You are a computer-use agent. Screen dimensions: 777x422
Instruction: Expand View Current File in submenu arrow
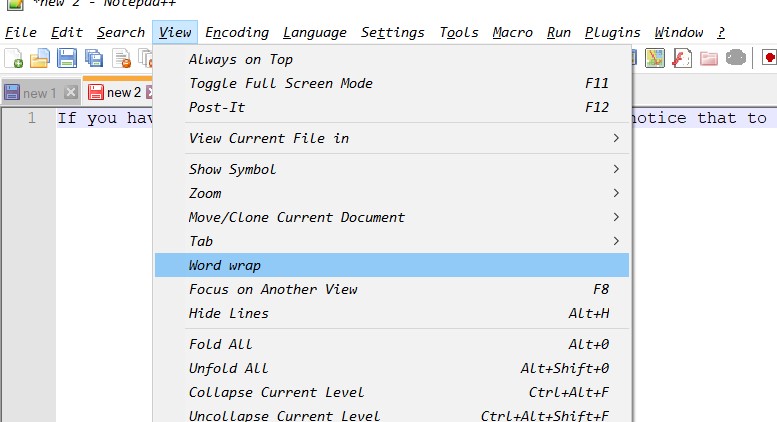616,138
